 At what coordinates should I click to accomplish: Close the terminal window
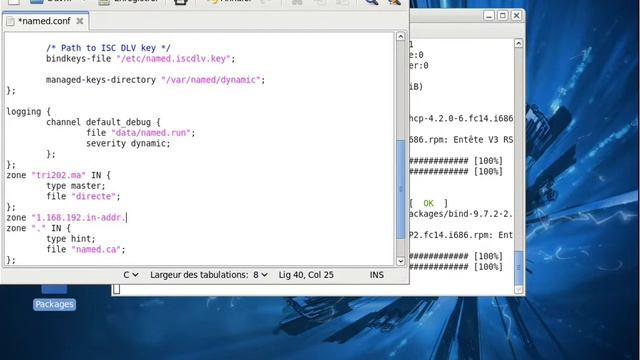point(516,16)
